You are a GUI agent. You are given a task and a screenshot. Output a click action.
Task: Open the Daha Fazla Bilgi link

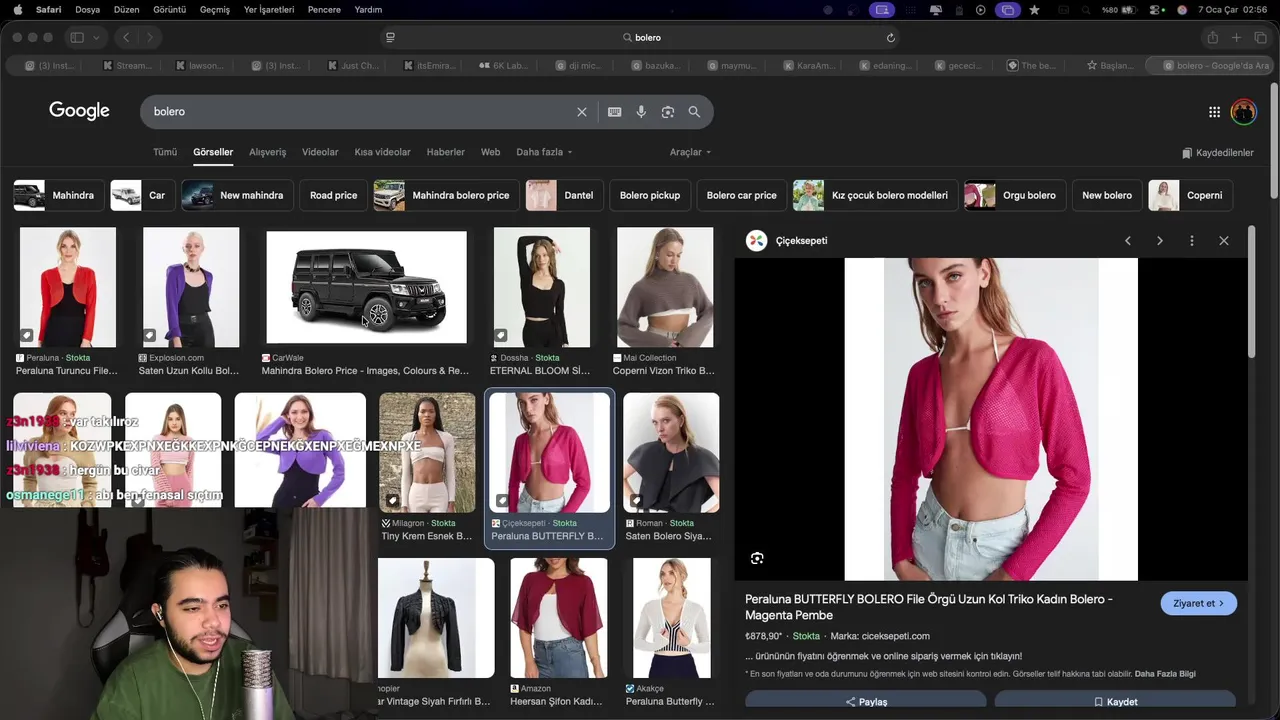click(1165, 674)
